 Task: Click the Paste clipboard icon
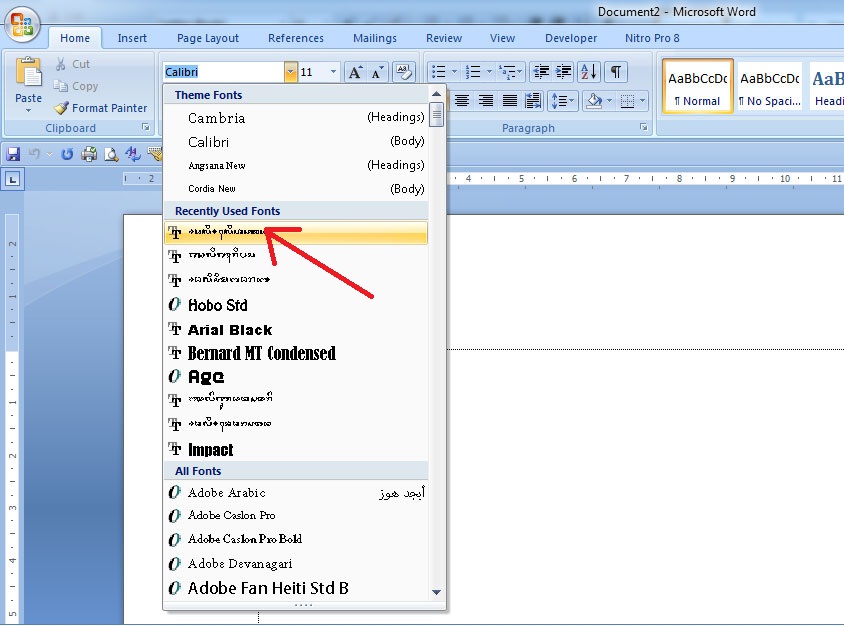point(29,73)
